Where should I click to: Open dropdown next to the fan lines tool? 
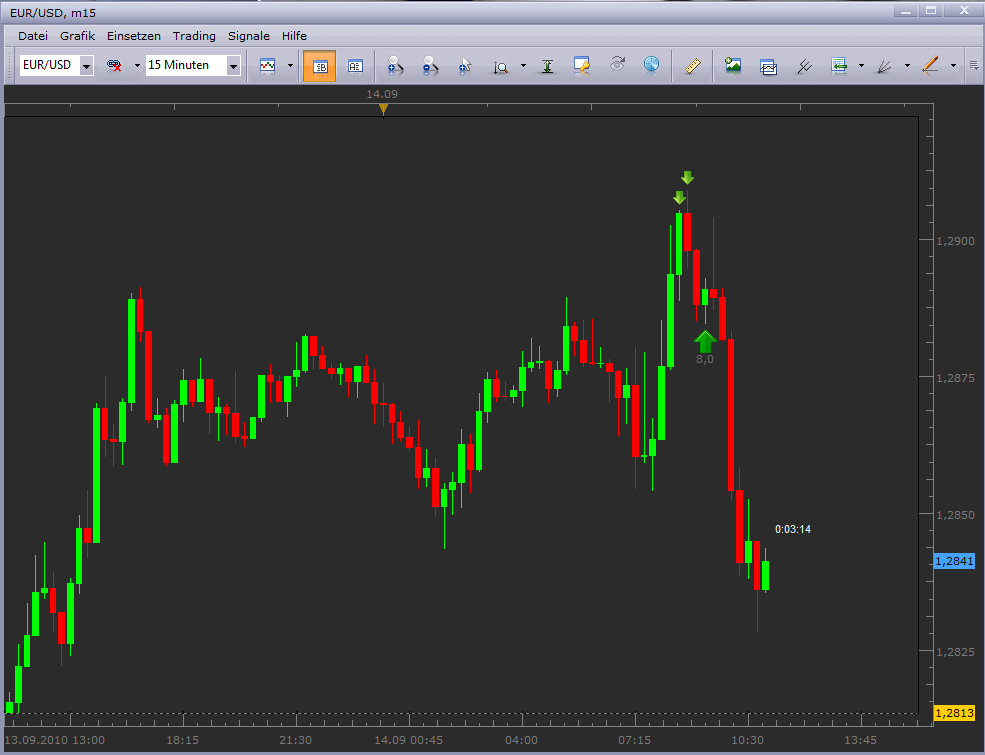[x=907, y=65]
